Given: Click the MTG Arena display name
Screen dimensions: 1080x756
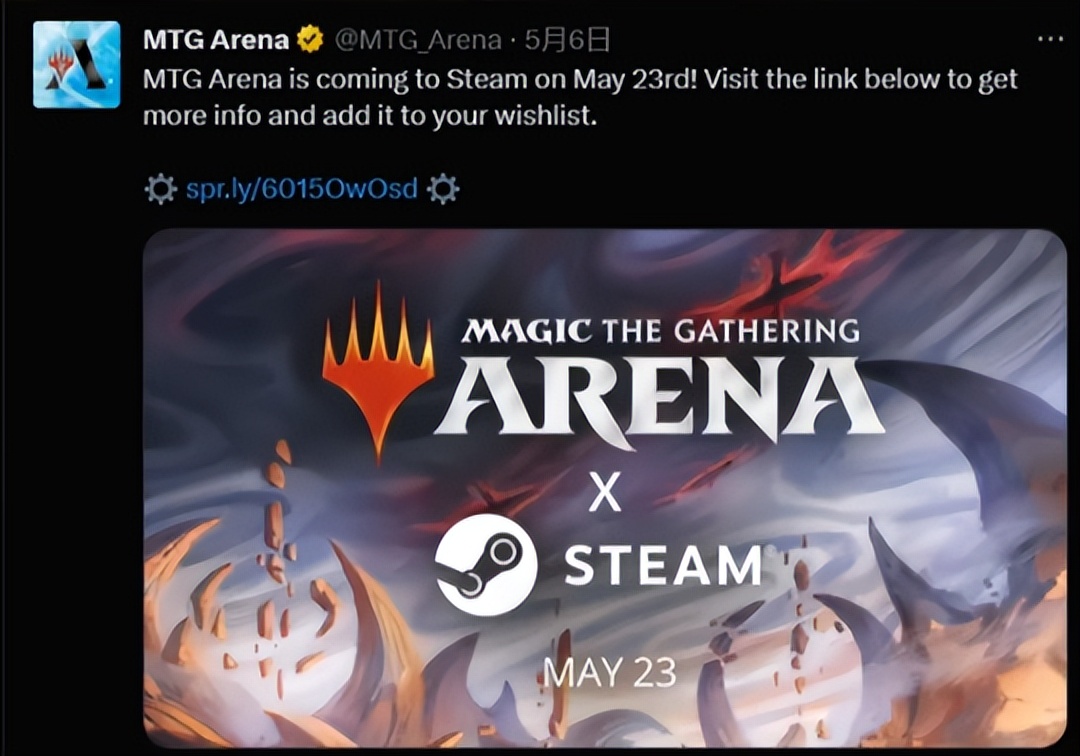Looking at the screenshot, I should (216, 40).
